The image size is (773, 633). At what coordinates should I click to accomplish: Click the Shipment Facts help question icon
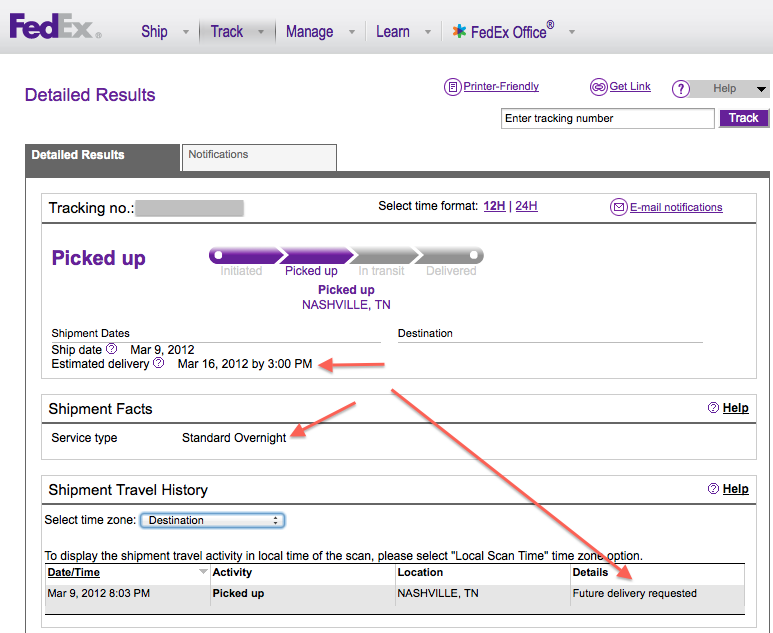point(713,408)
